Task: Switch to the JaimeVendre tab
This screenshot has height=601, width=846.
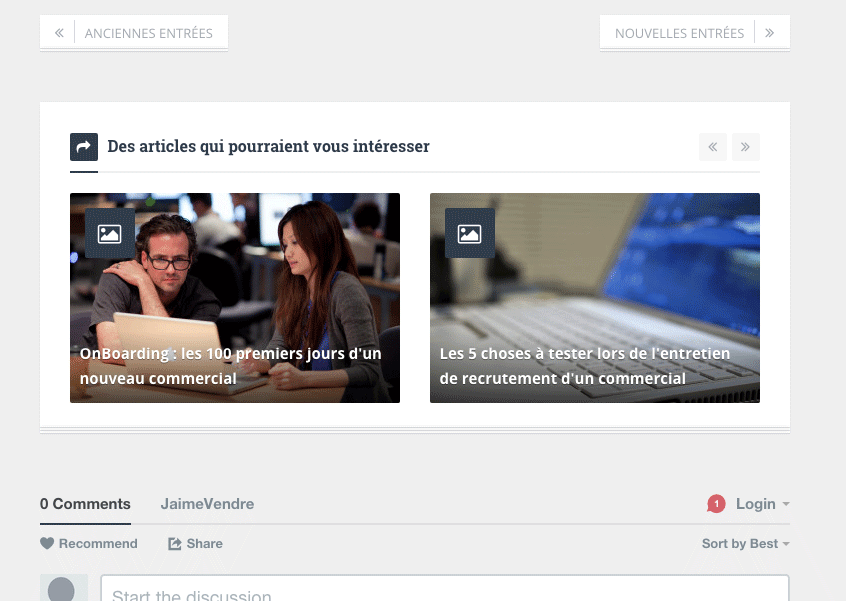Action: pos(207,504)
